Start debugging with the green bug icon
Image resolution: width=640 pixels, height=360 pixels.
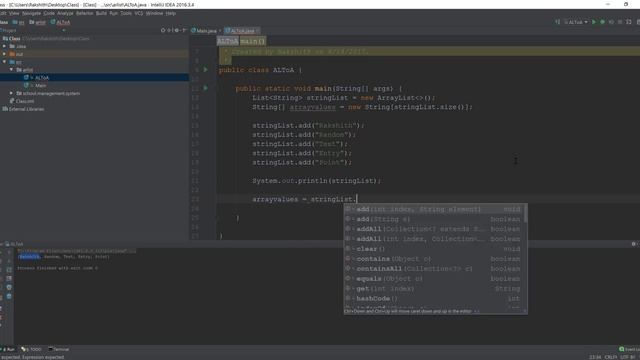(602, 22)
